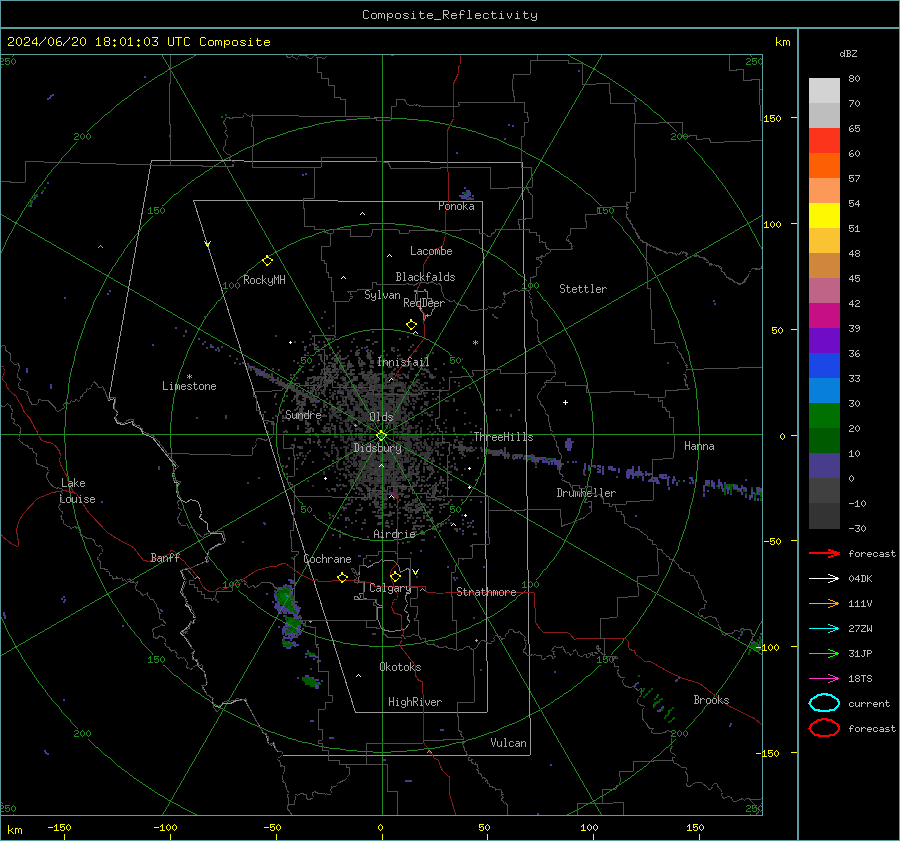The height and width of the screenshot is (841, 900).
Task: Click the Lacombe town label
Action: pyautogui.click(x=431, y=251)
